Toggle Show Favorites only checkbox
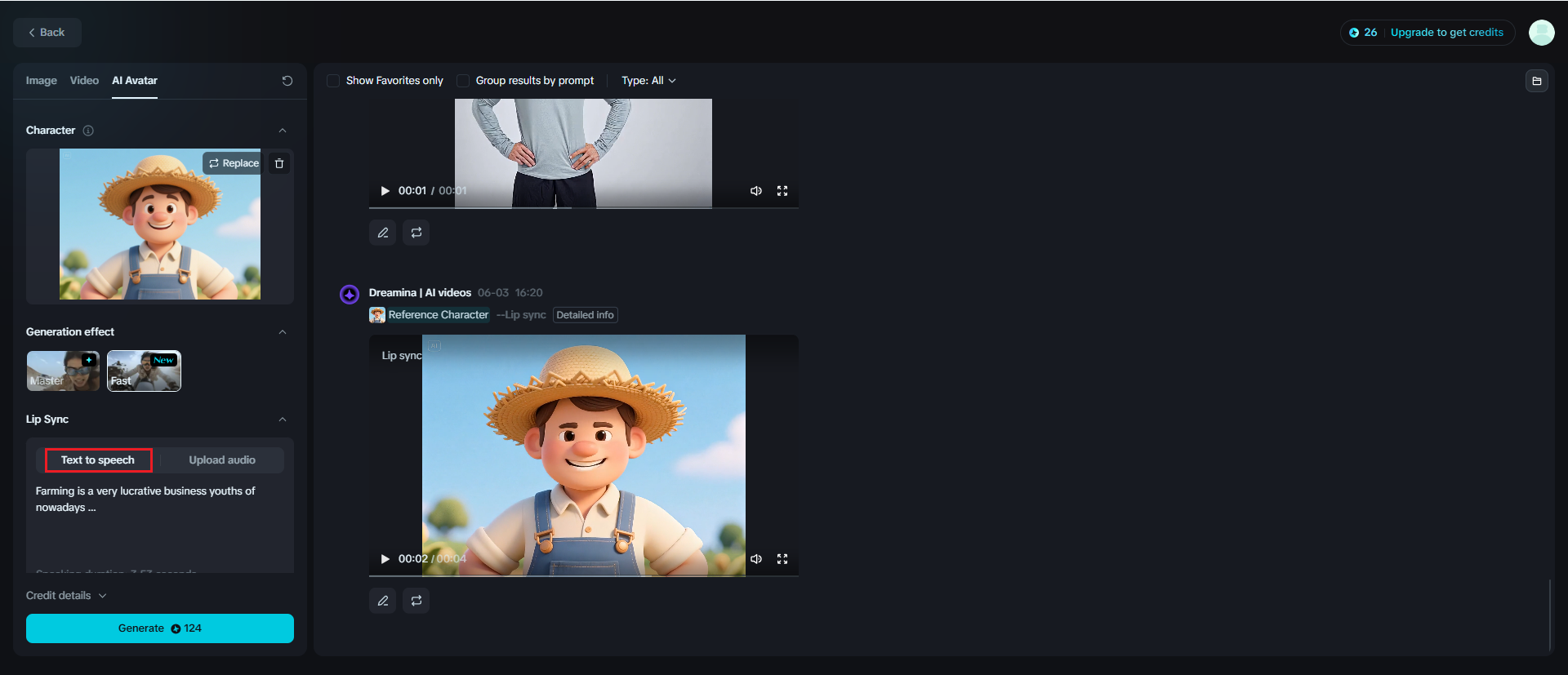 pyautogui.click(x=333, y=81)
